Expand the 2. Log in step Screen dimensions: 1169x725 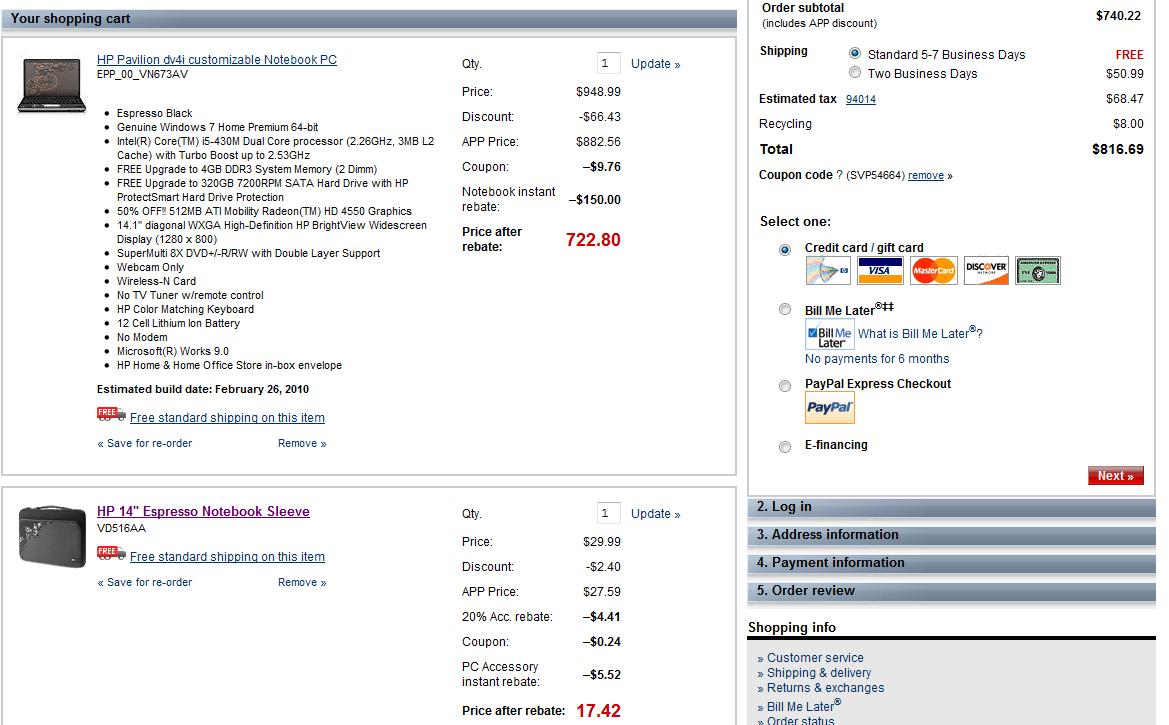pyautogui.click(x=951, y=507)
